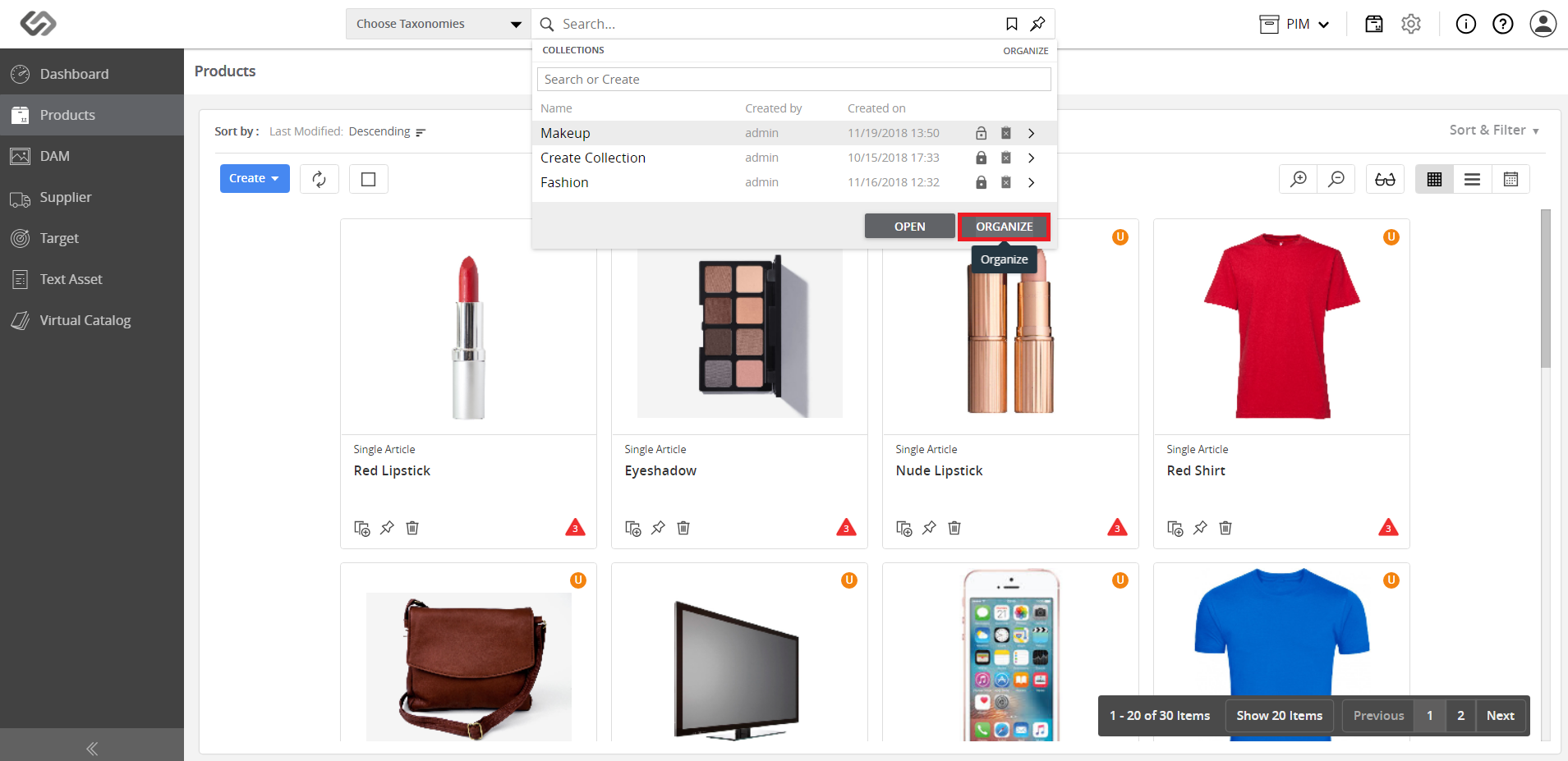Open the Create dropdown button
The width and height of the screenshot is (1568, 761).
255,179
